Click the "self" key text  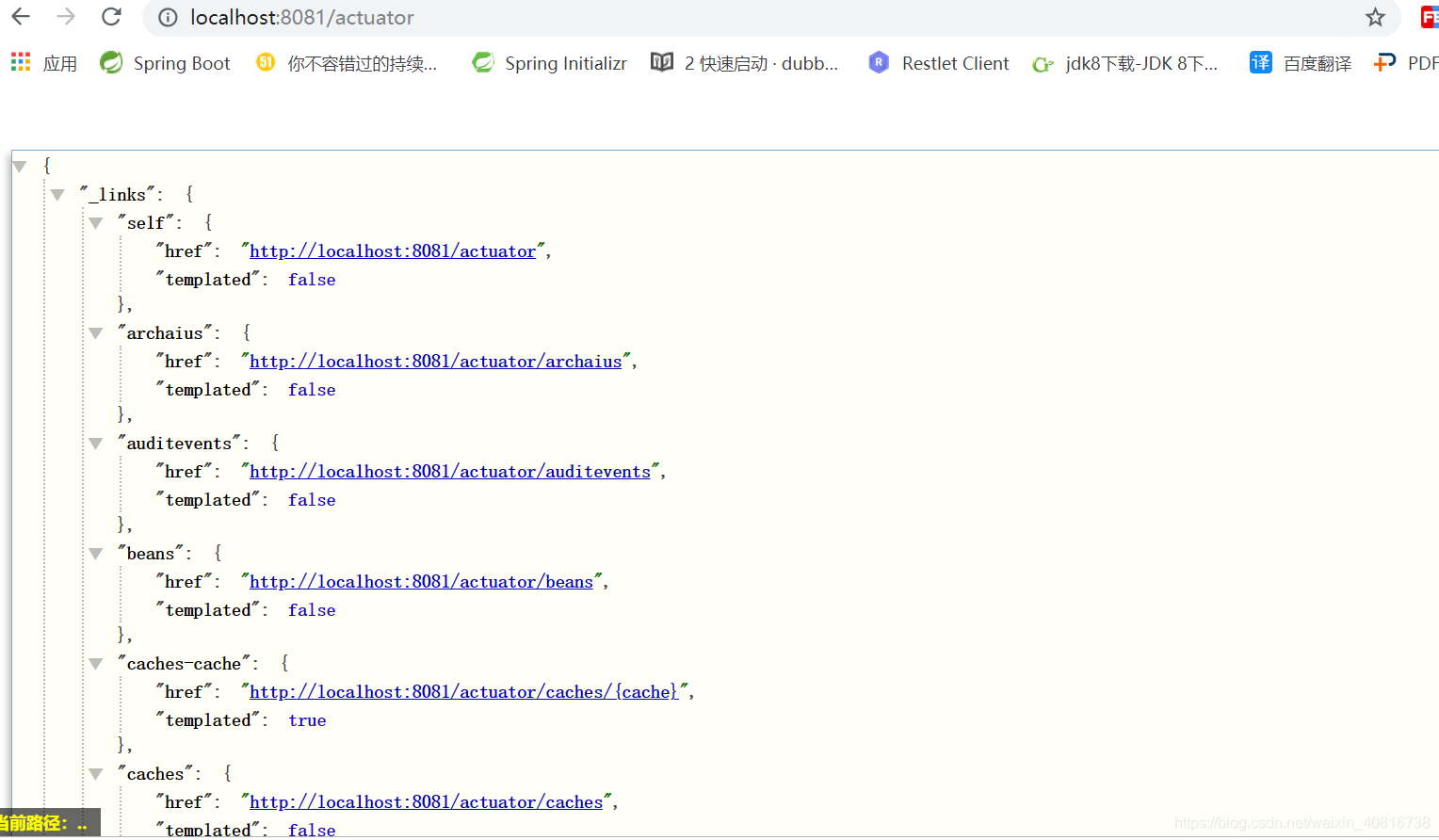pos(146,223)
